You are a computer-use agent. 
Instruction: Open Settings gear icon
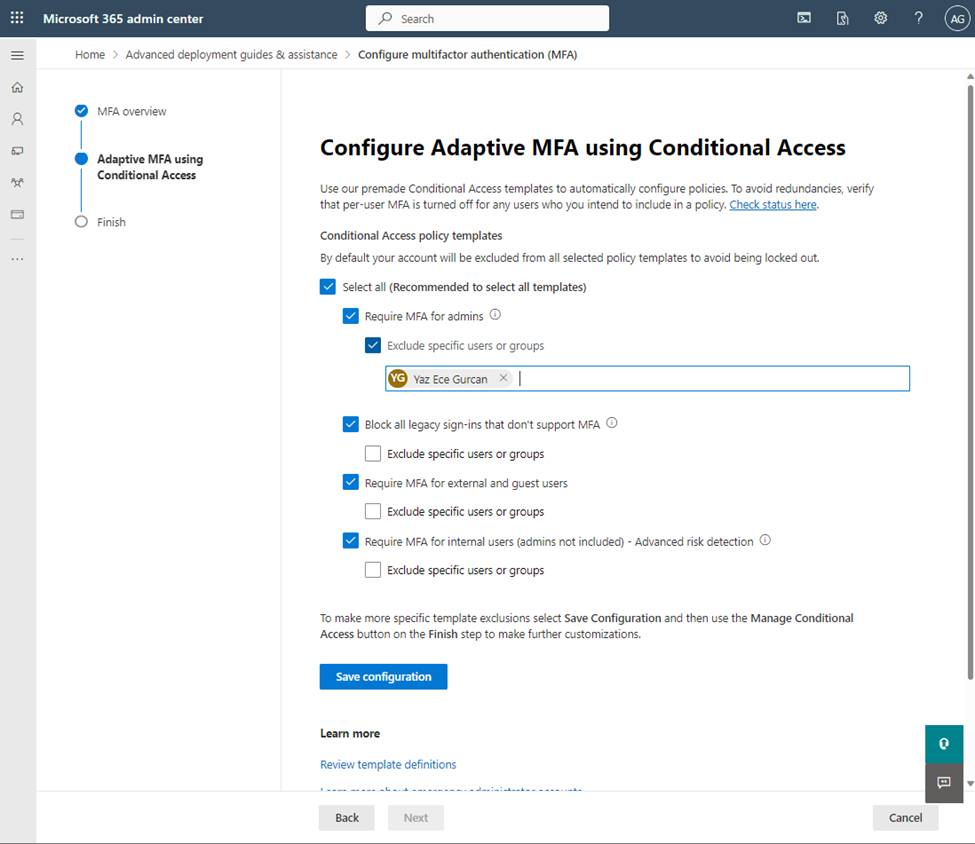pyautogui.click(x=880, y=18)
